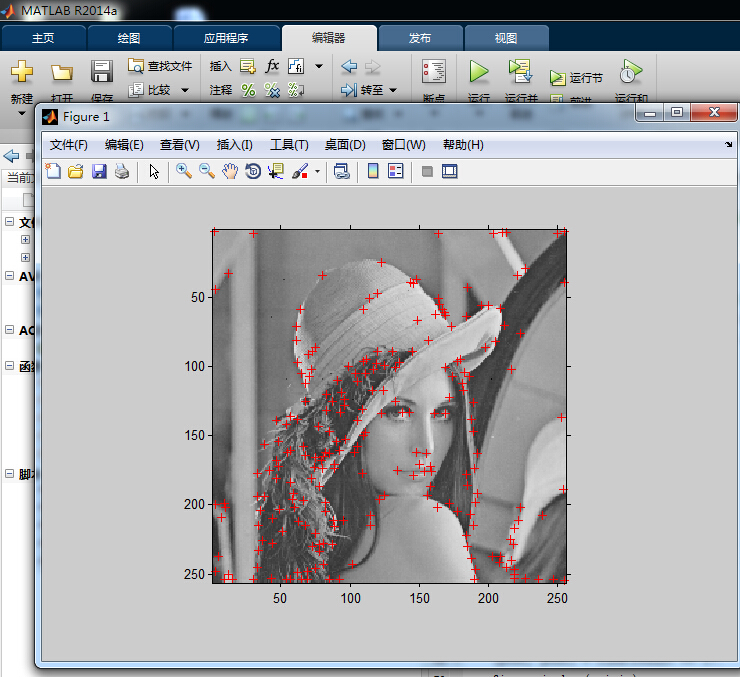Open the dropdown arrow under 新建

point(22,113)
